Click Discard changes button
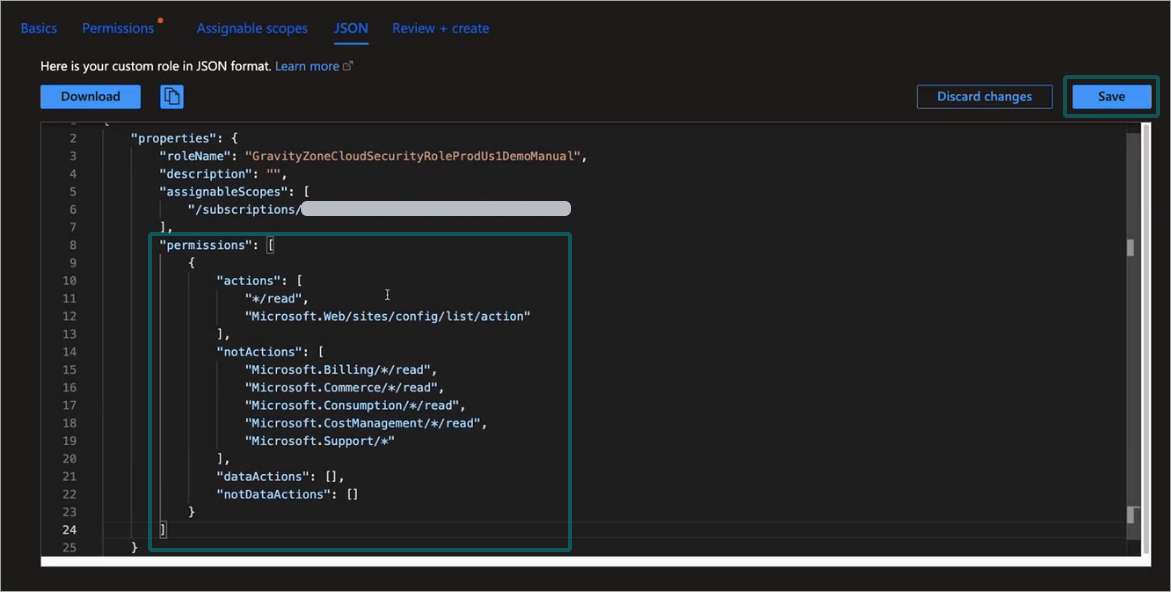This screenshot has width=1171, height=592. (x=984, y=97)
